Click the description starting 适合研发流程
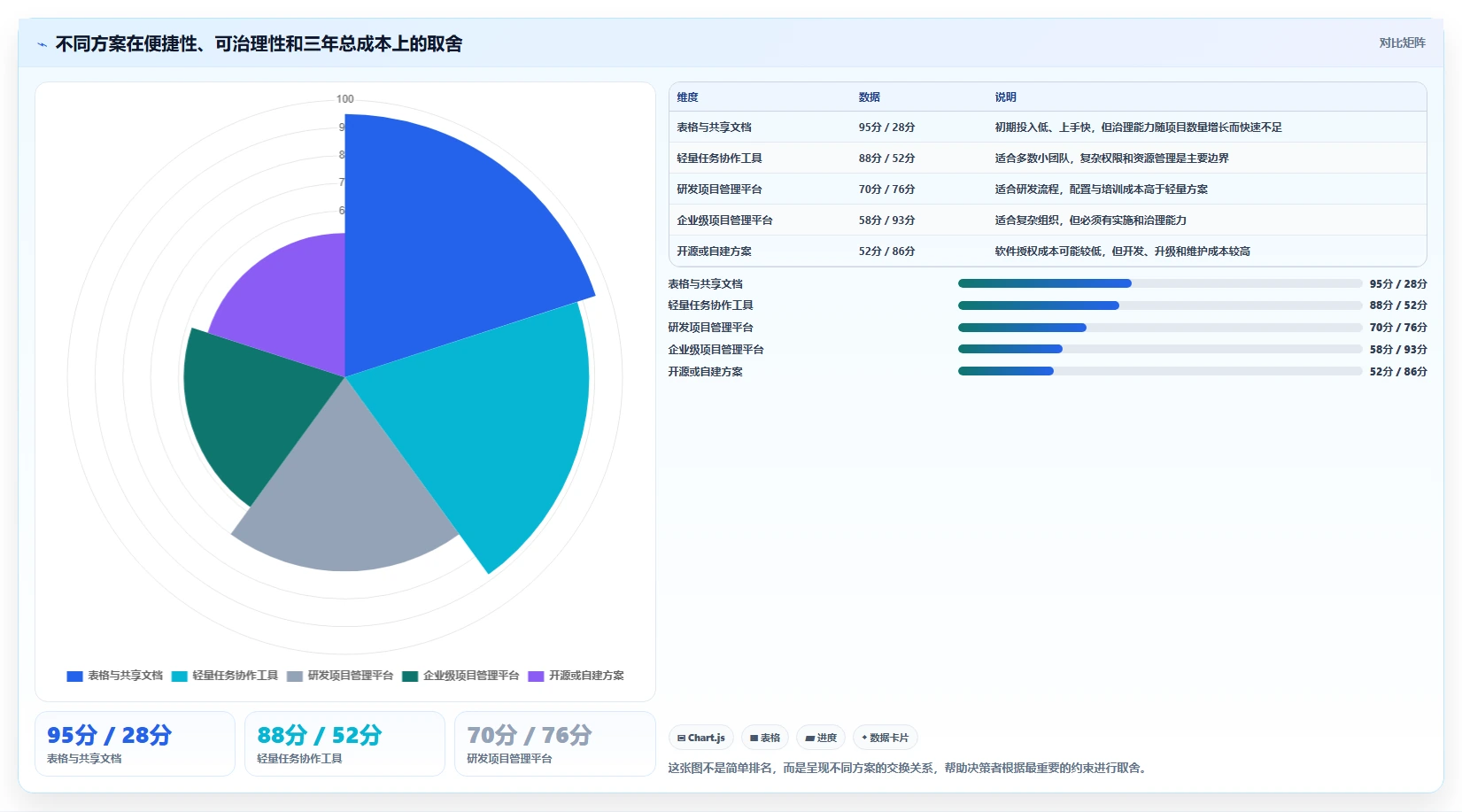Image resolution: width=1462 pixels, height=812 pixels. coord(1101,189)
